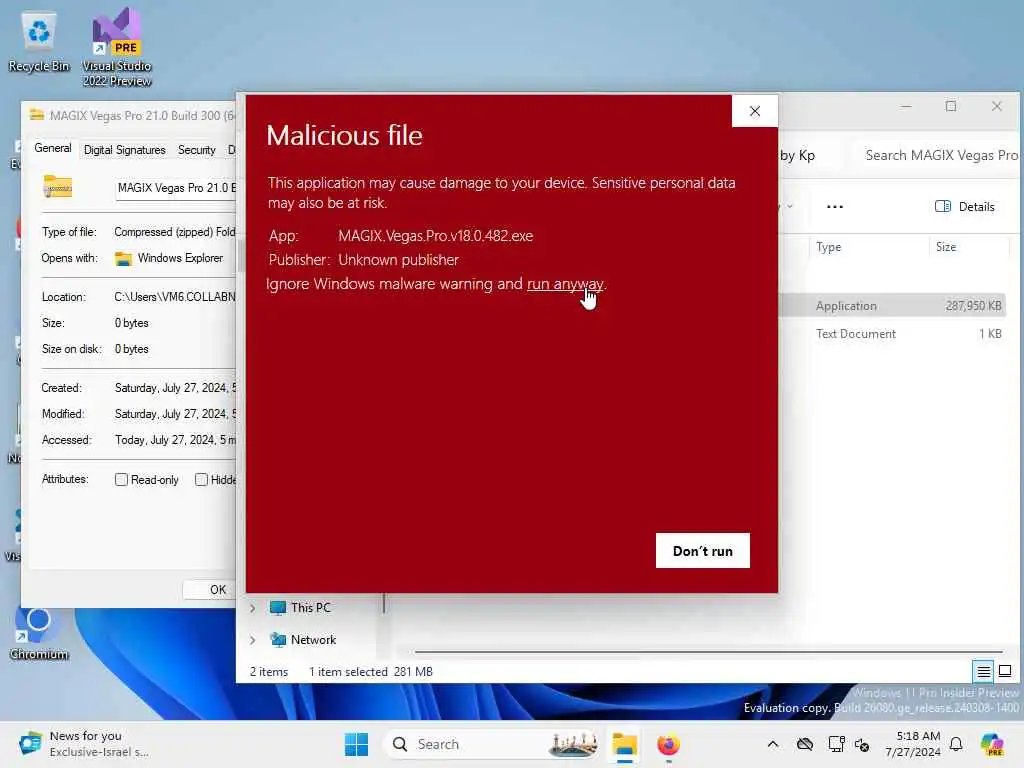Open the clock showing 5:18 AM
The width and height of the screenshot is (1024, 768).
tap(913, 744)
